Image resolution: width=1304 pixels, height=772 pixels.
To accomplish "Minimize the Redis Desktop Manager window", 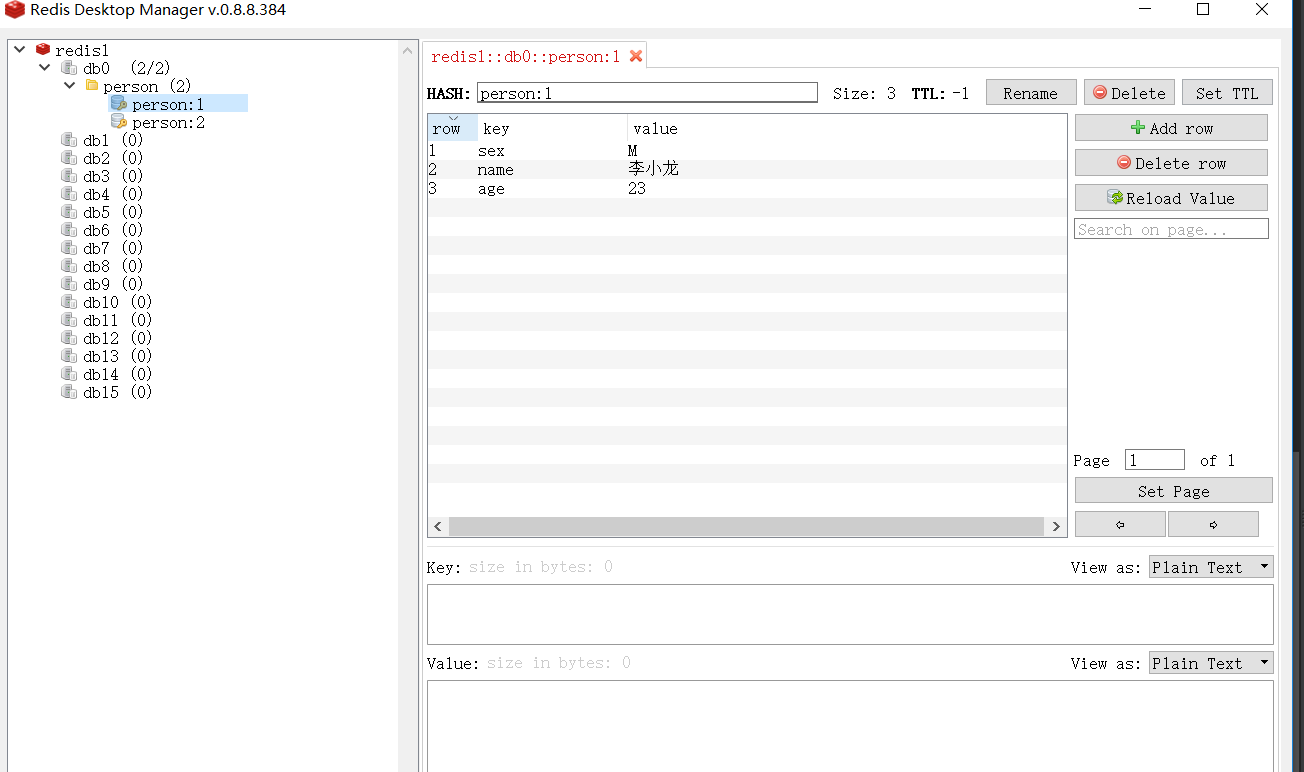I will click(x=1144, y=9).
